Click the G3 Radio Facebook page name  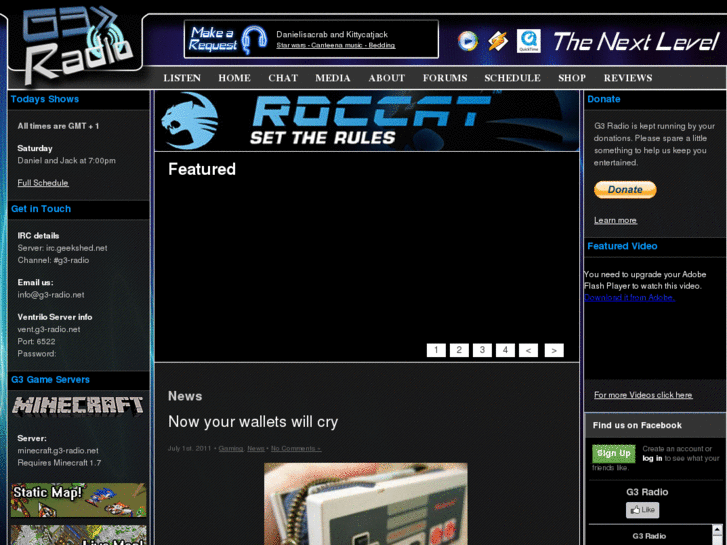647,492
